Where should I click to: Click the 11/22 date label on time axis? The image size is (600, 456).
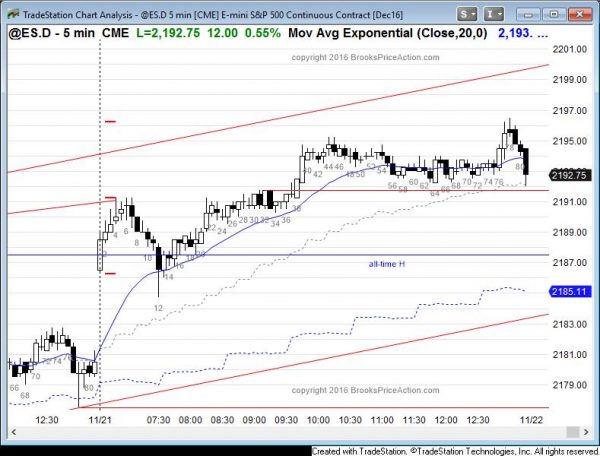pyautogui.click(x=531, y=420)
